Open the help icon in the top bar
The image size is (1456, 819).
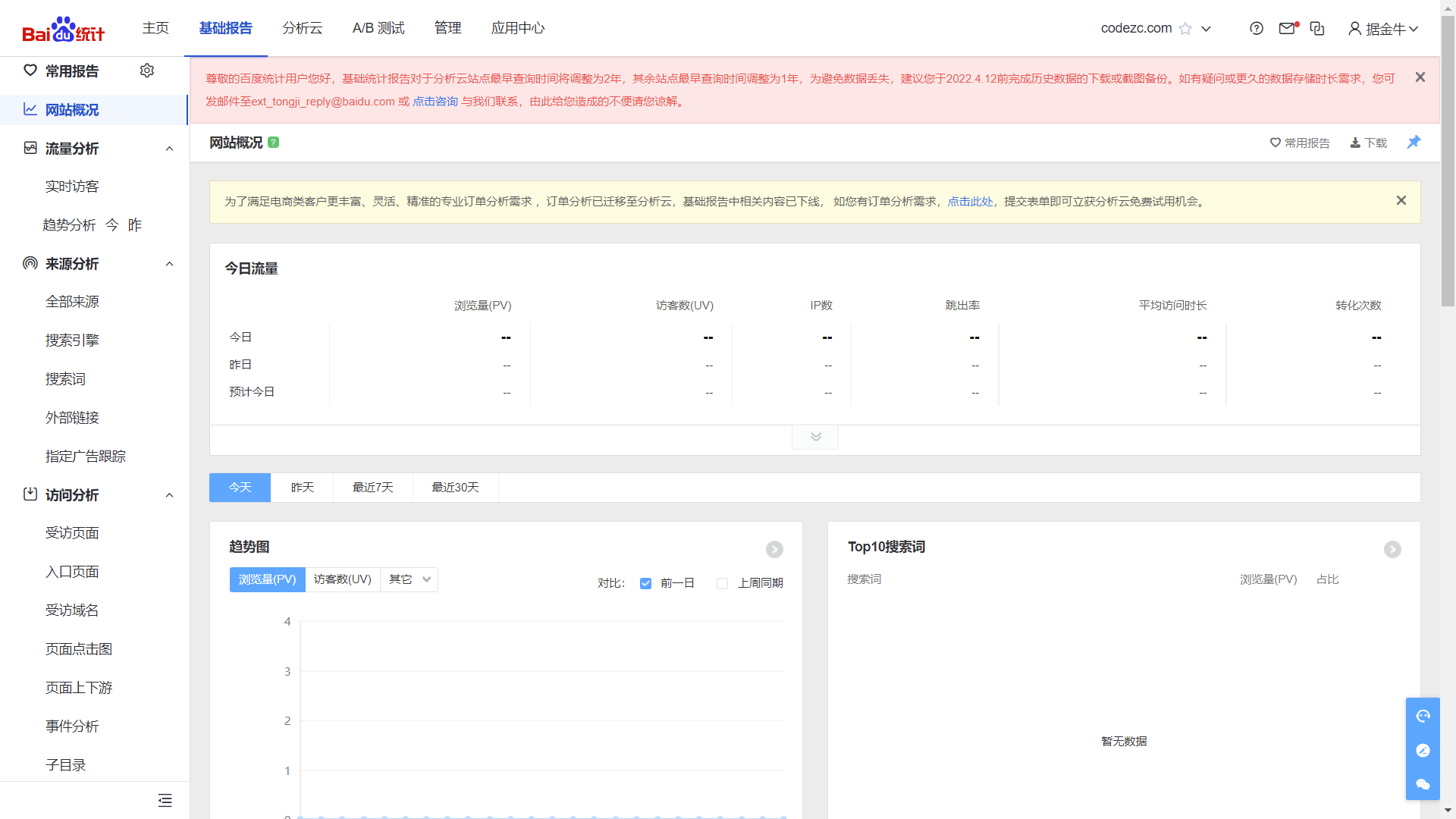coord(1257,28)
